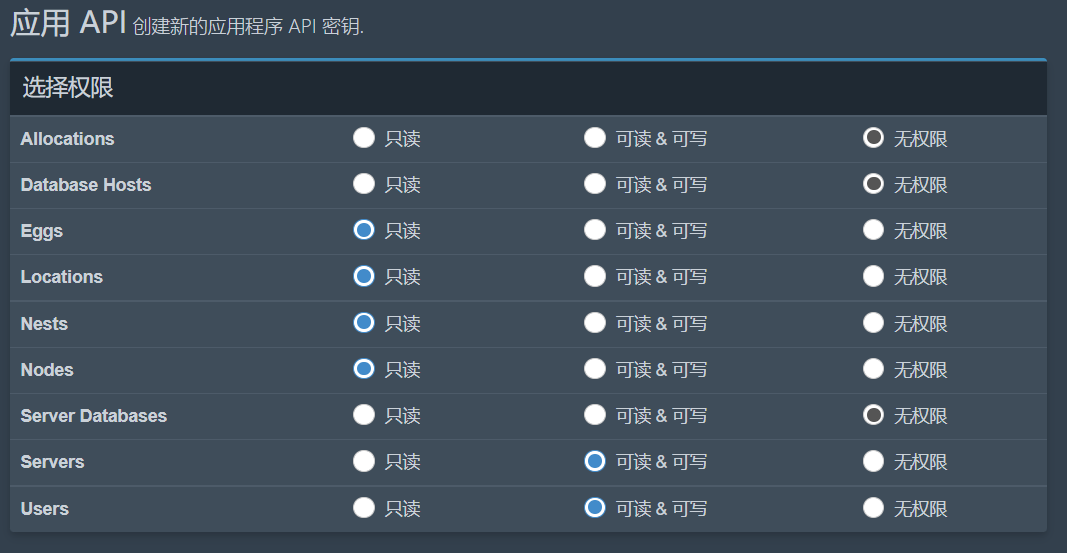This screenshot has height=553, width=1067.
Task: Set Users permission to 无权限
Action: 873,508
